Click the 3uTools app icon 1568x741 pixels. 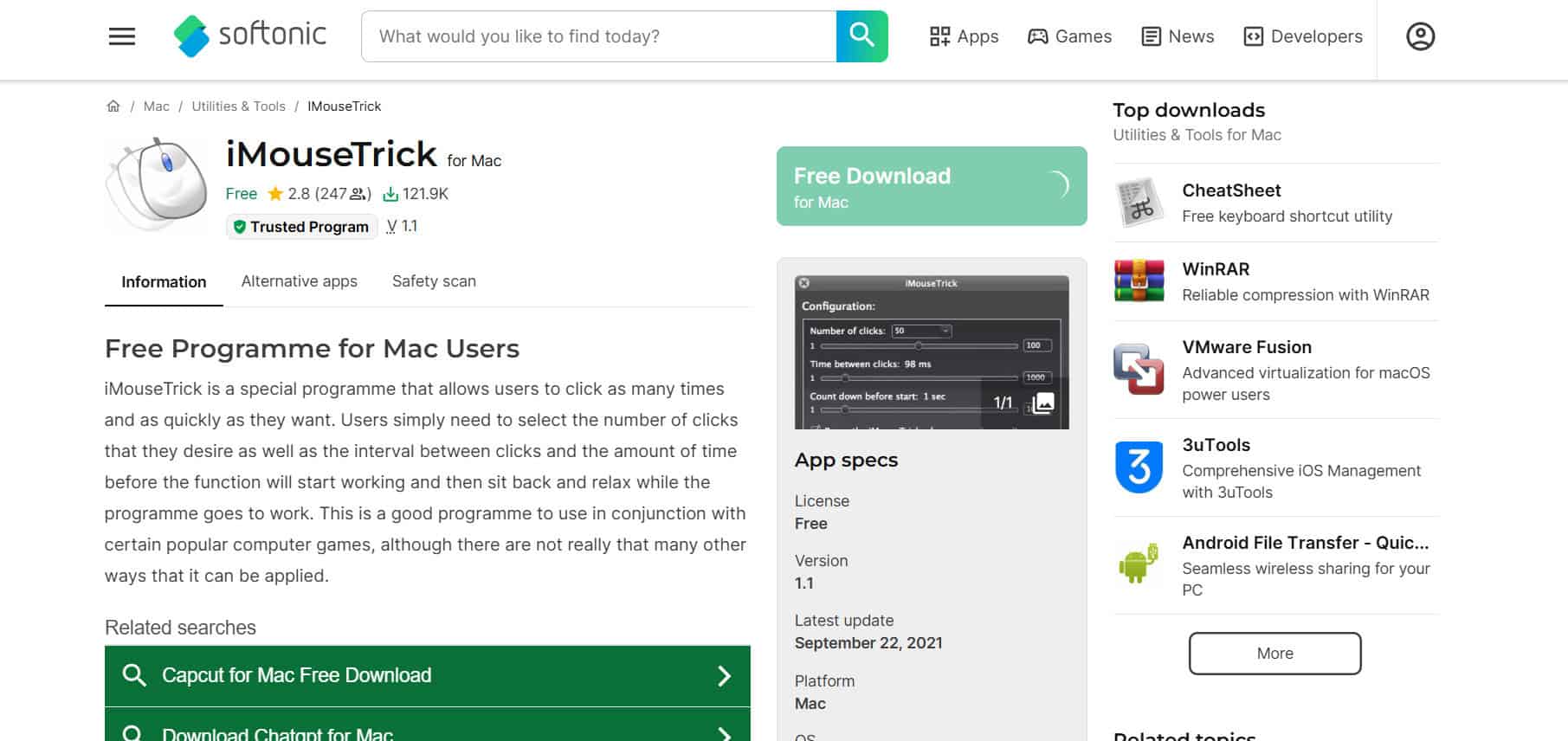coord(1139,467)
